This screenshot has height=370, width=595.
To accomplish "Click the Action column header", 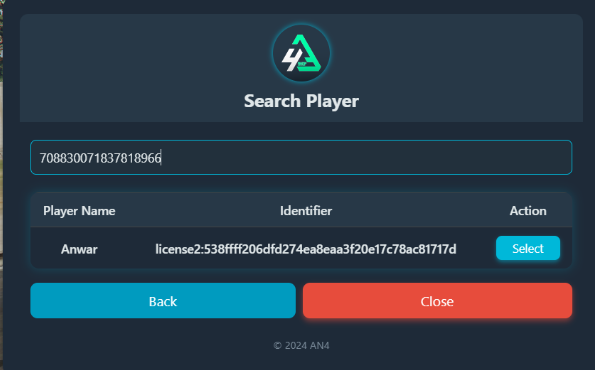I will tap(528, 211).
